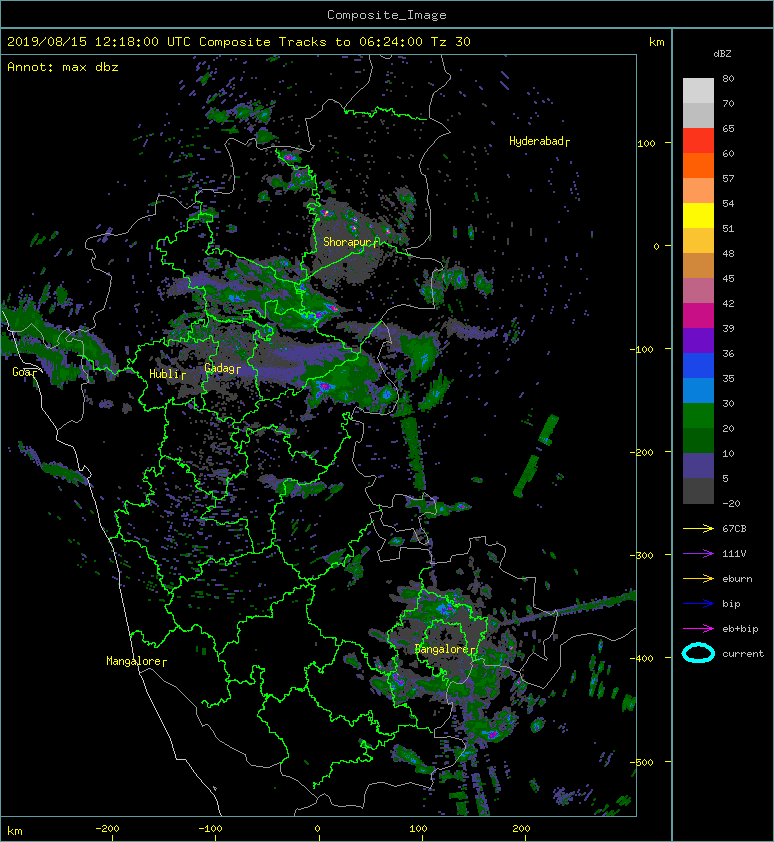The width and height of the screenshot is (774, 842).
Task: Click the mauve 45 dBZ color swatch
Action: click(698, 290)
